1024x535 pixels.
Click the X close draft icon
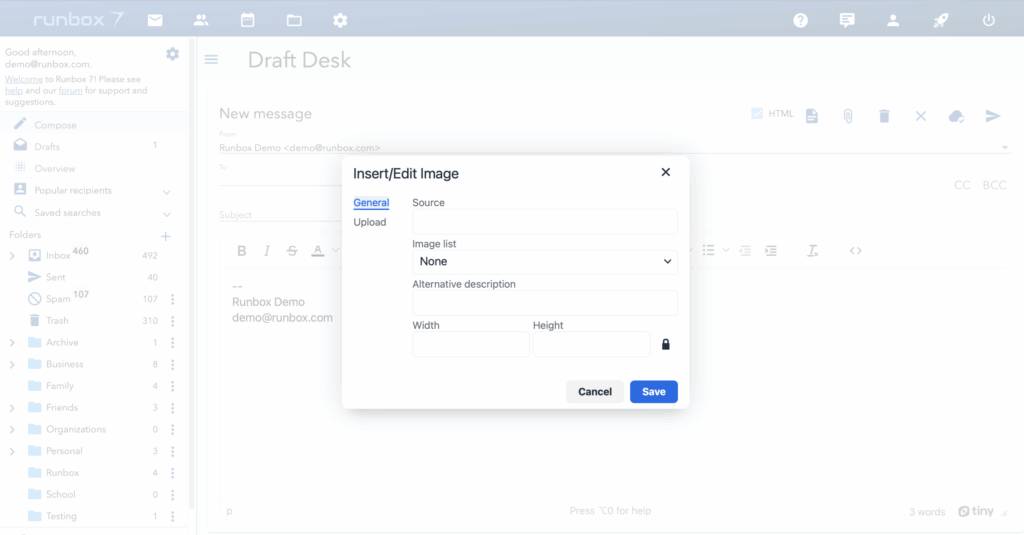coord(921,116)
